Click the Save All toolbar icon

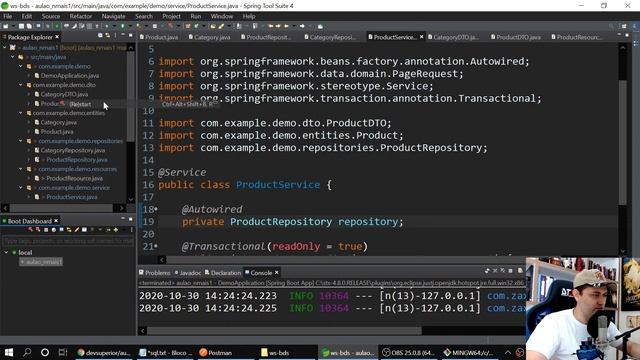point(29,26)
